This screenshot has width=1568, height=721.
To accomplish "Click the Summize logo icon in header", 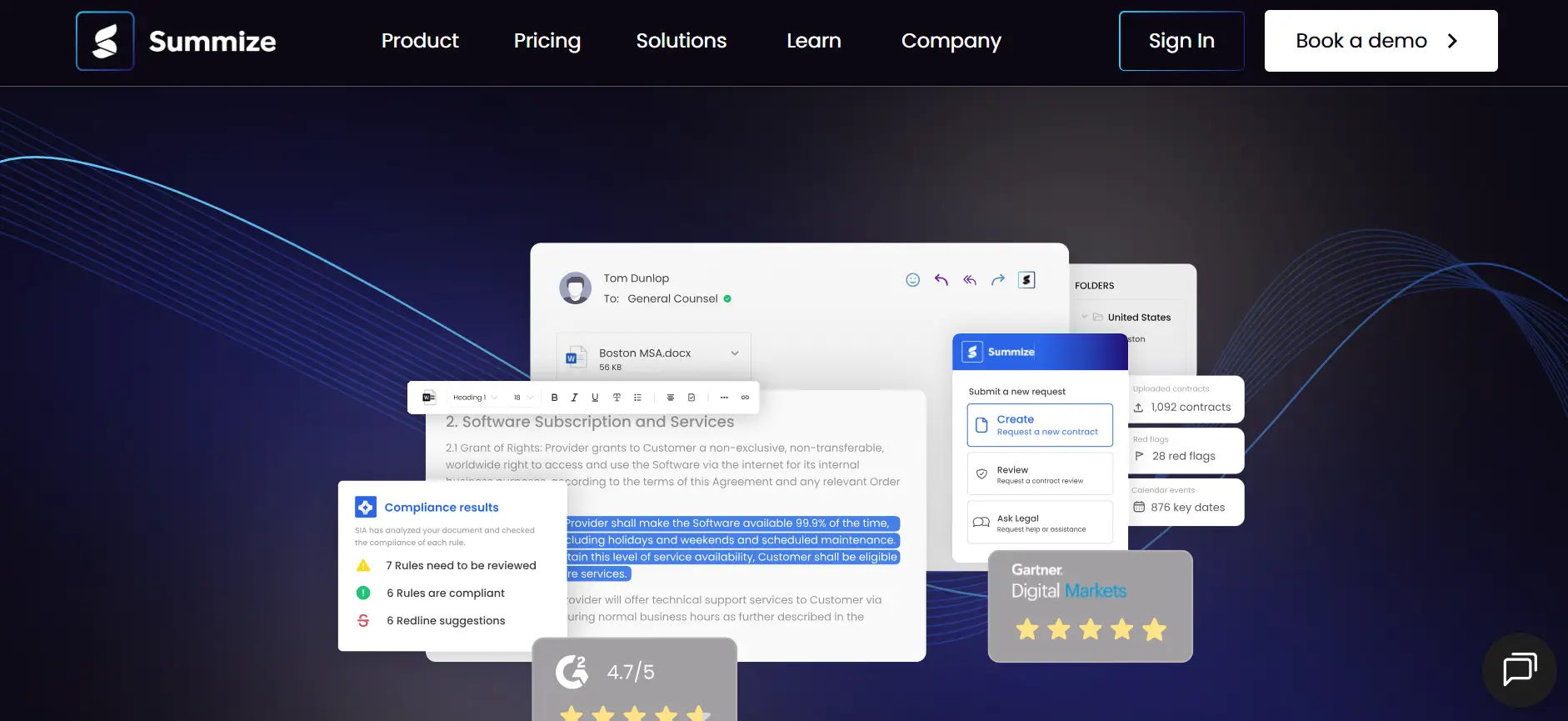I will pyautogui.click(x=105, y=41).
